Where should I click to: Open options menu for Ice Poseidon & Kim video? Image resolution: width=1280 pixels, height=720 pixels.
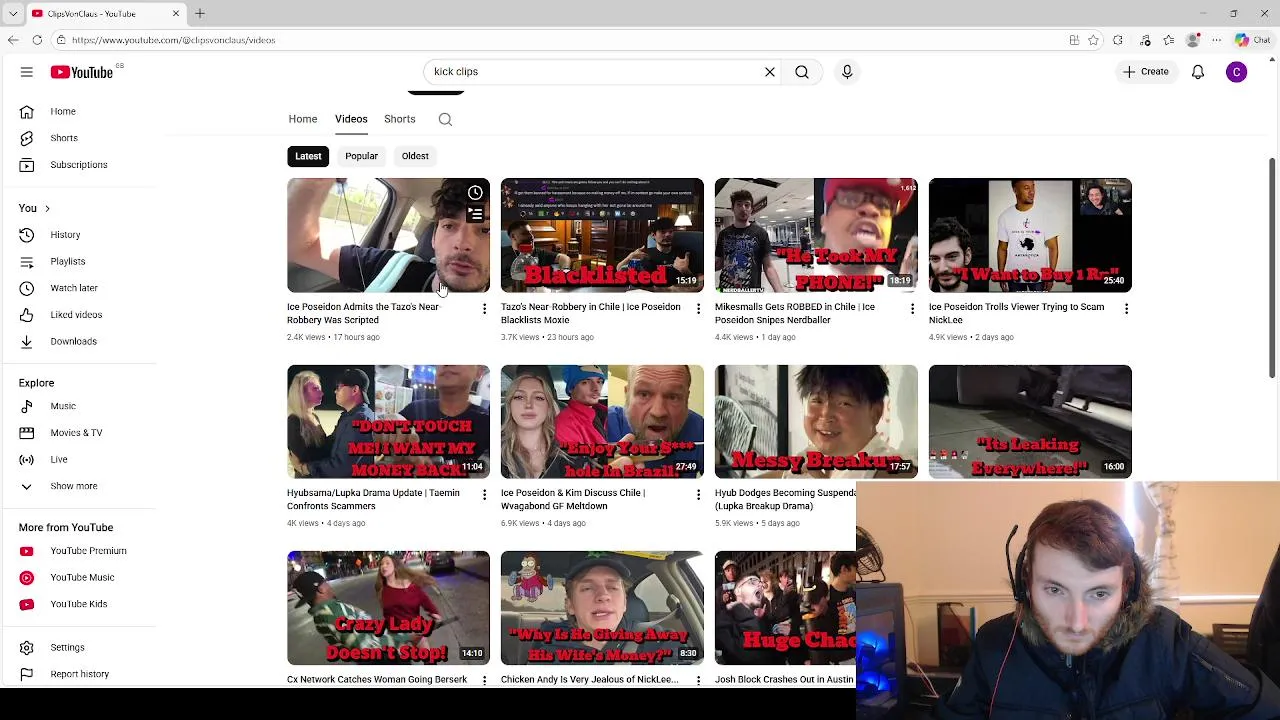698,495
